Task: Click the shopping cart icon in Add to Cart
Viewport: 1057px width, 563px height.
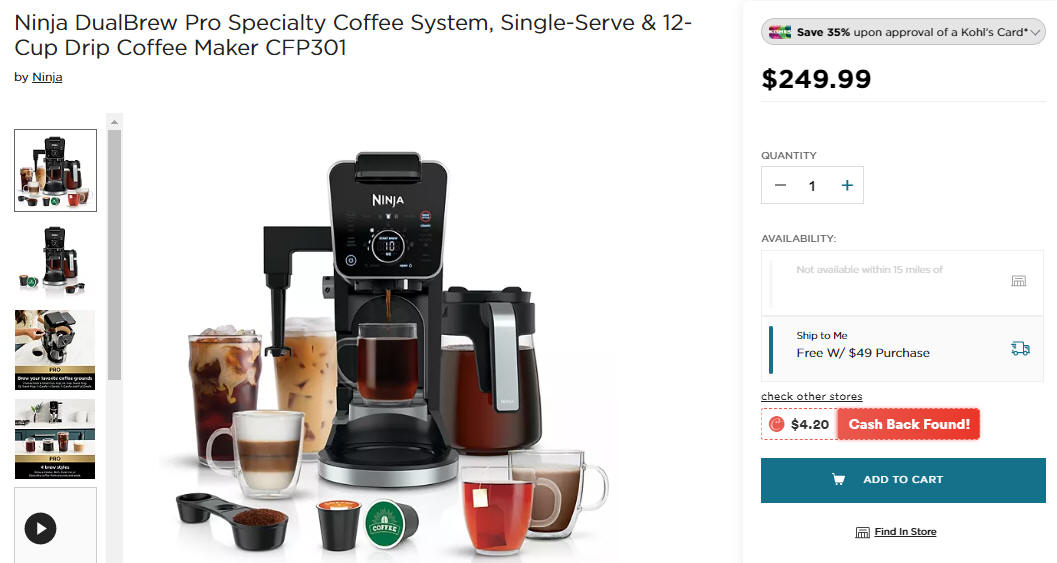Action: (x=838, y=479)
